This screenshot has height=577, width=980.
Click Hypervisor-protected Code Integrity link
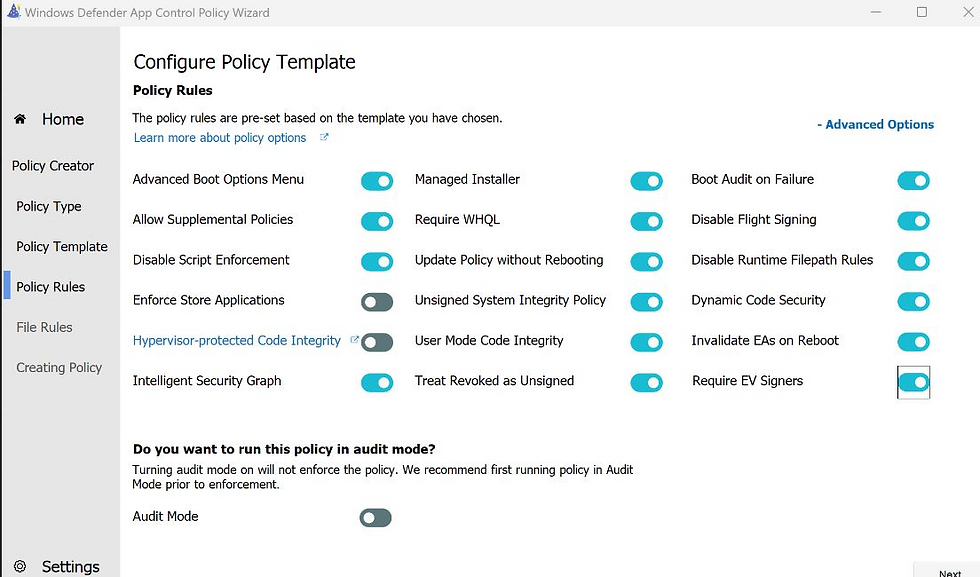(237, 340)
